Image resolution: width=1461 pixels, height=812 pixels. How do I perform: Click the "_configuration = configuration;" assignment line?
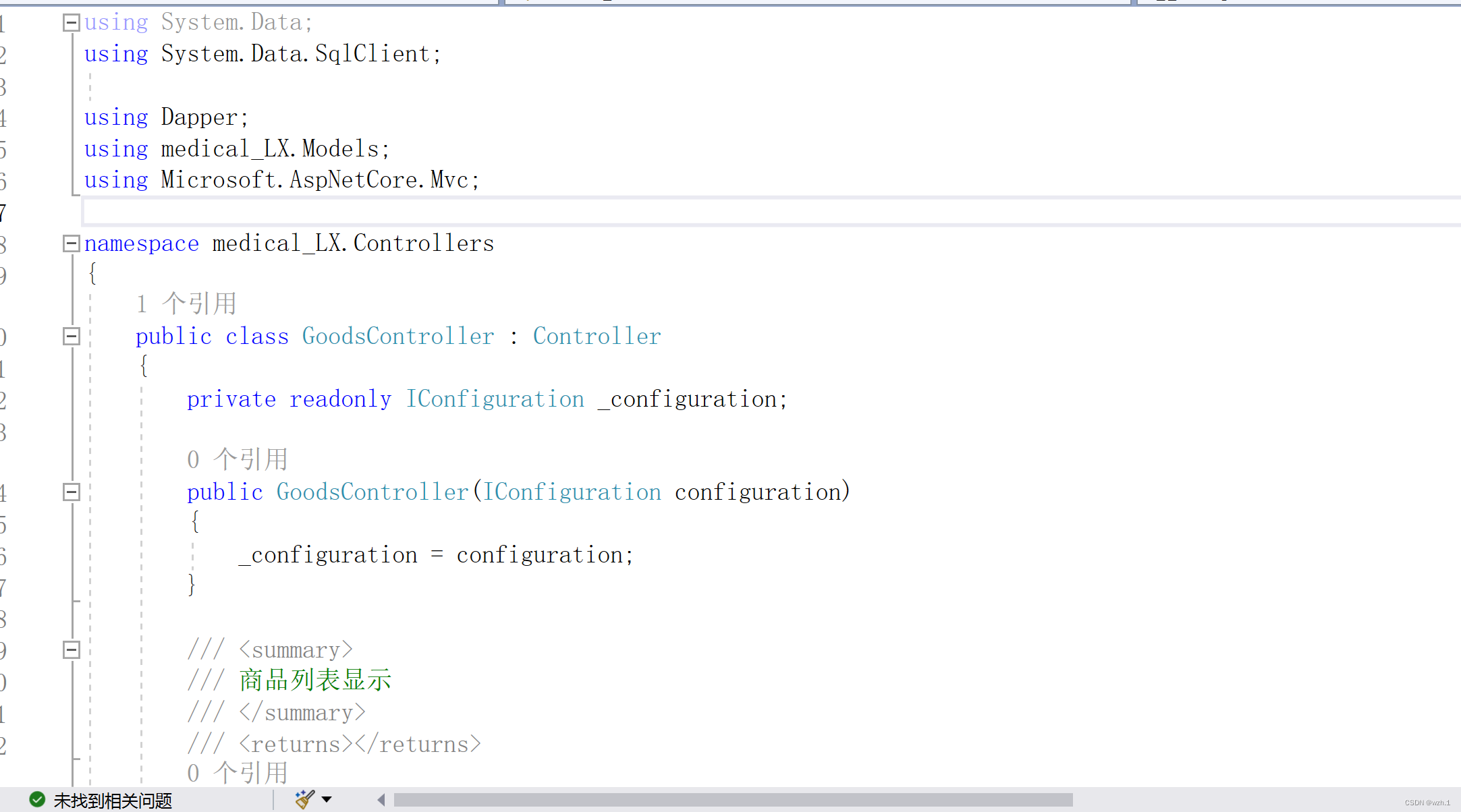click(x=435, y=554)
